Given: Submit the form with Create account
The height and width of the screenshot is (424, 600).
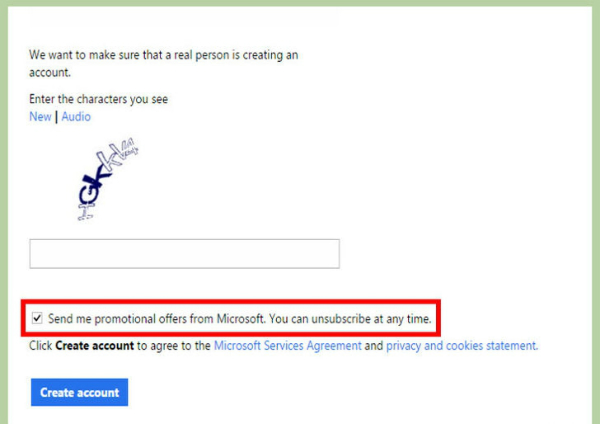Looking at the screenshot, I should (80, 392).
